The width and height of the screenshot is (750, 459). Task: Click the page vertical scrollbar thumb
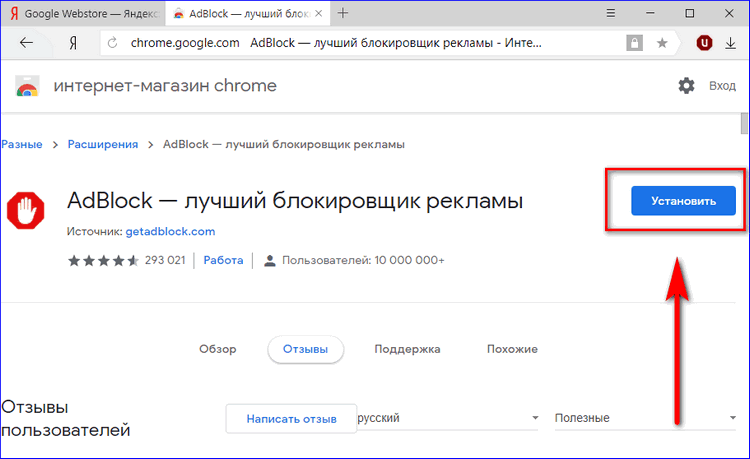(x=744, y=123)
